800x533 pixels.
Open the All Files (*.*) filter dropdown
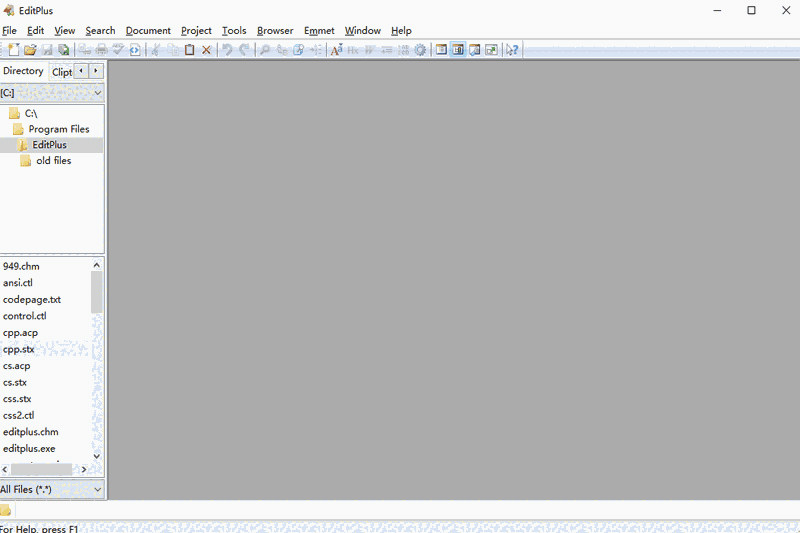pyautogui.click(x=52, y=490)
